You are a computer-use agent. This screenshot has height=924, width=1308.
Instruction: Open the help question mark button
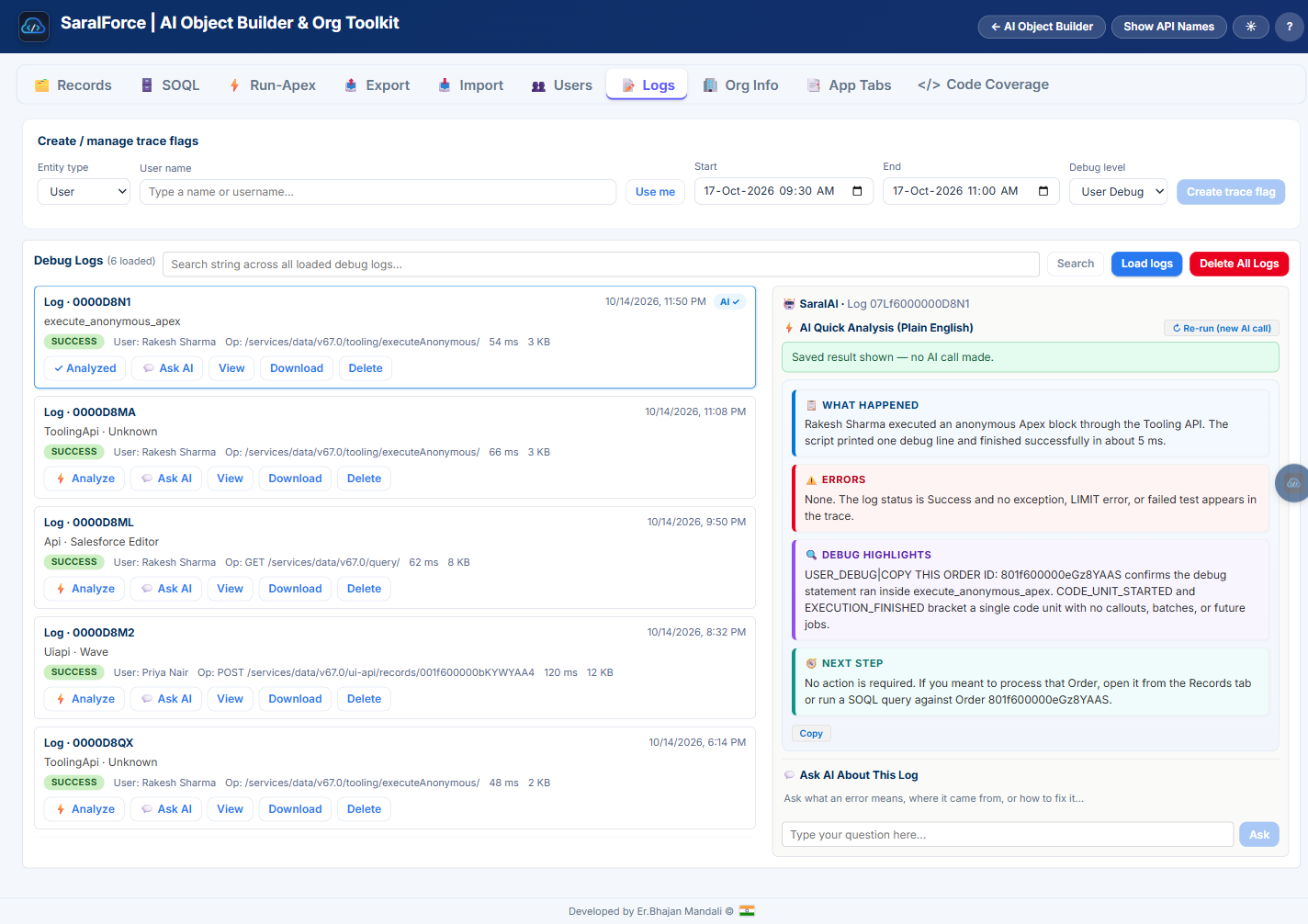coord(1289,27)
